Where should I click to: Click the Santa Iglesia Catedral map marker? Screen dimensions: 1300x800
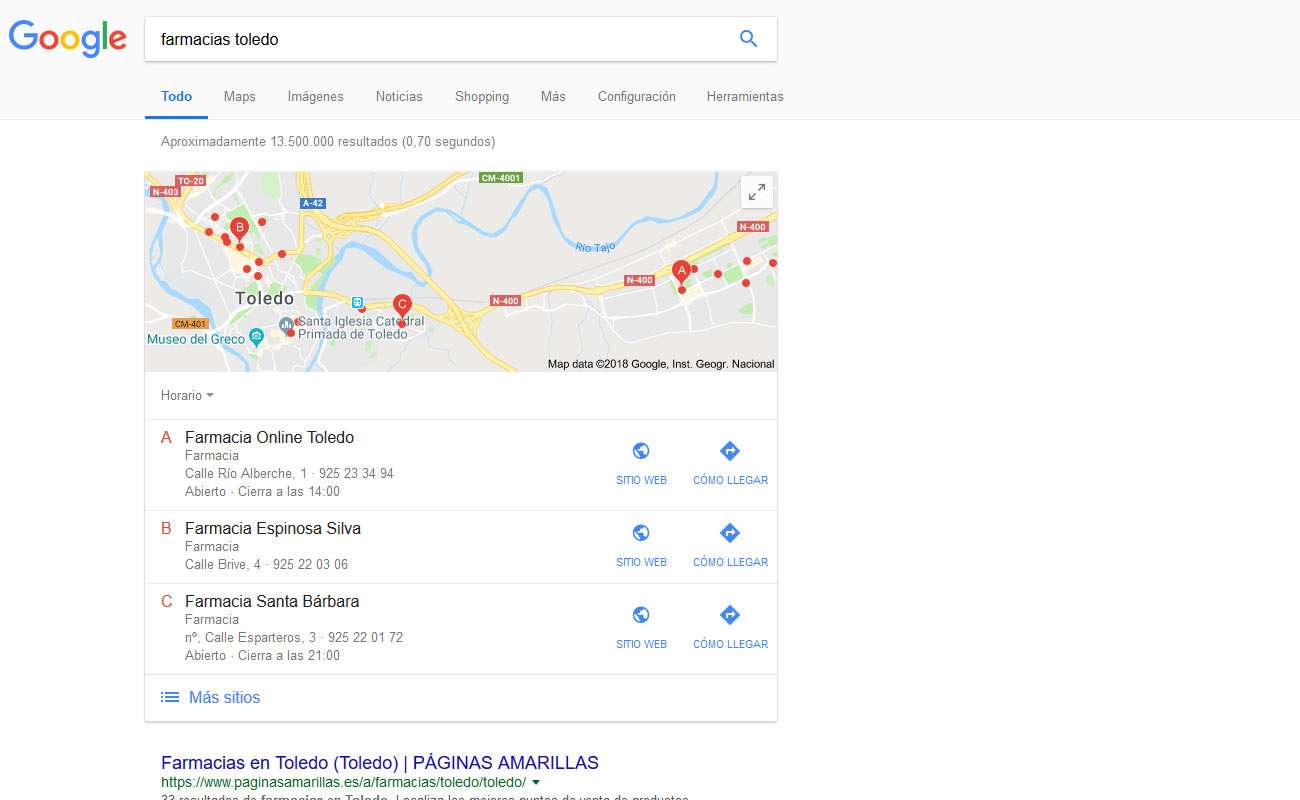pyautogui.click(x=287, y=325)
